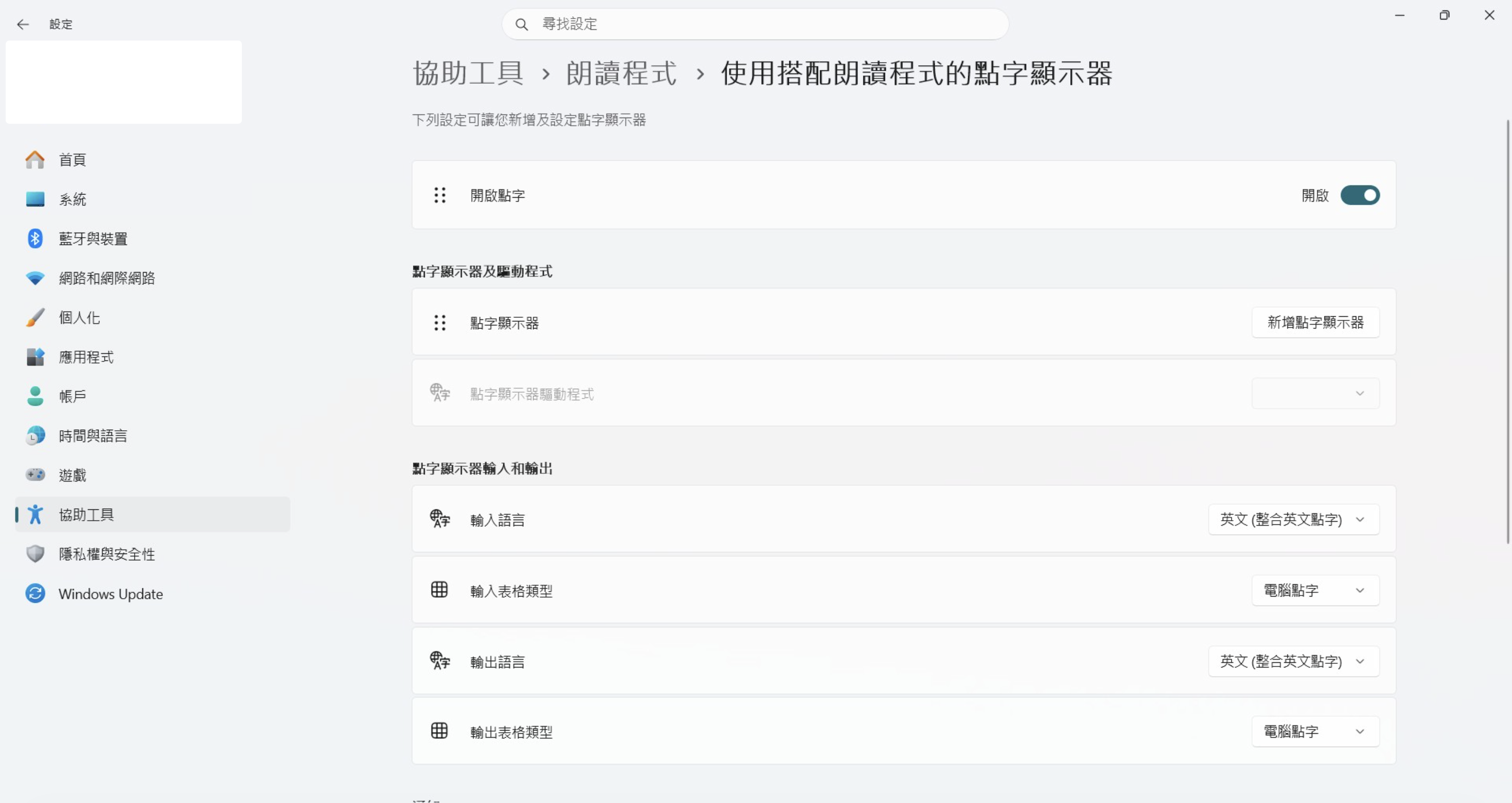Open 時間與語言 settings
Image resolution: width=1512 pixels, height=803 pixels.
click(x=153, y=435)
